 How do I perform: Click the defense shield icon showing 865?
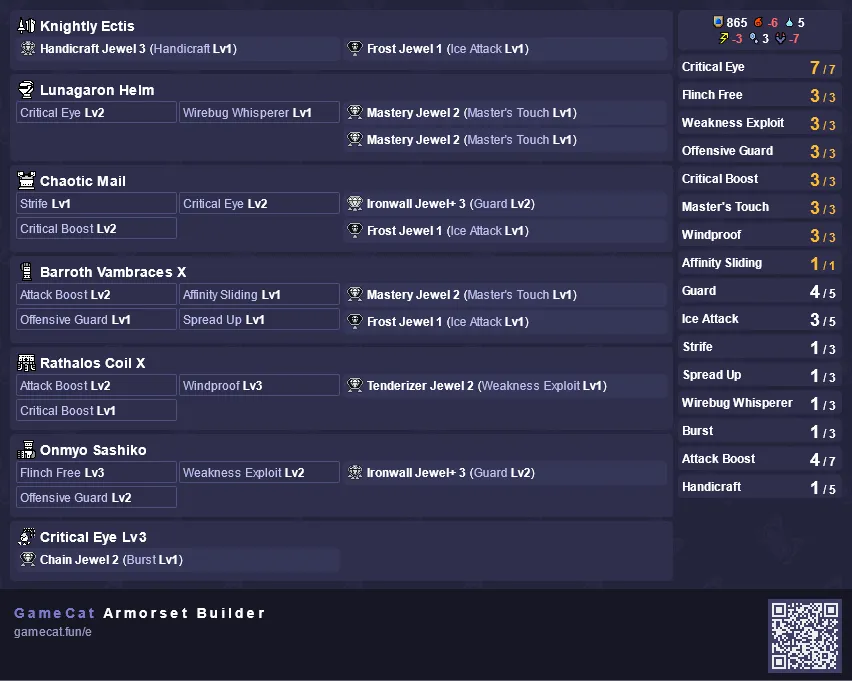(718, 22)
